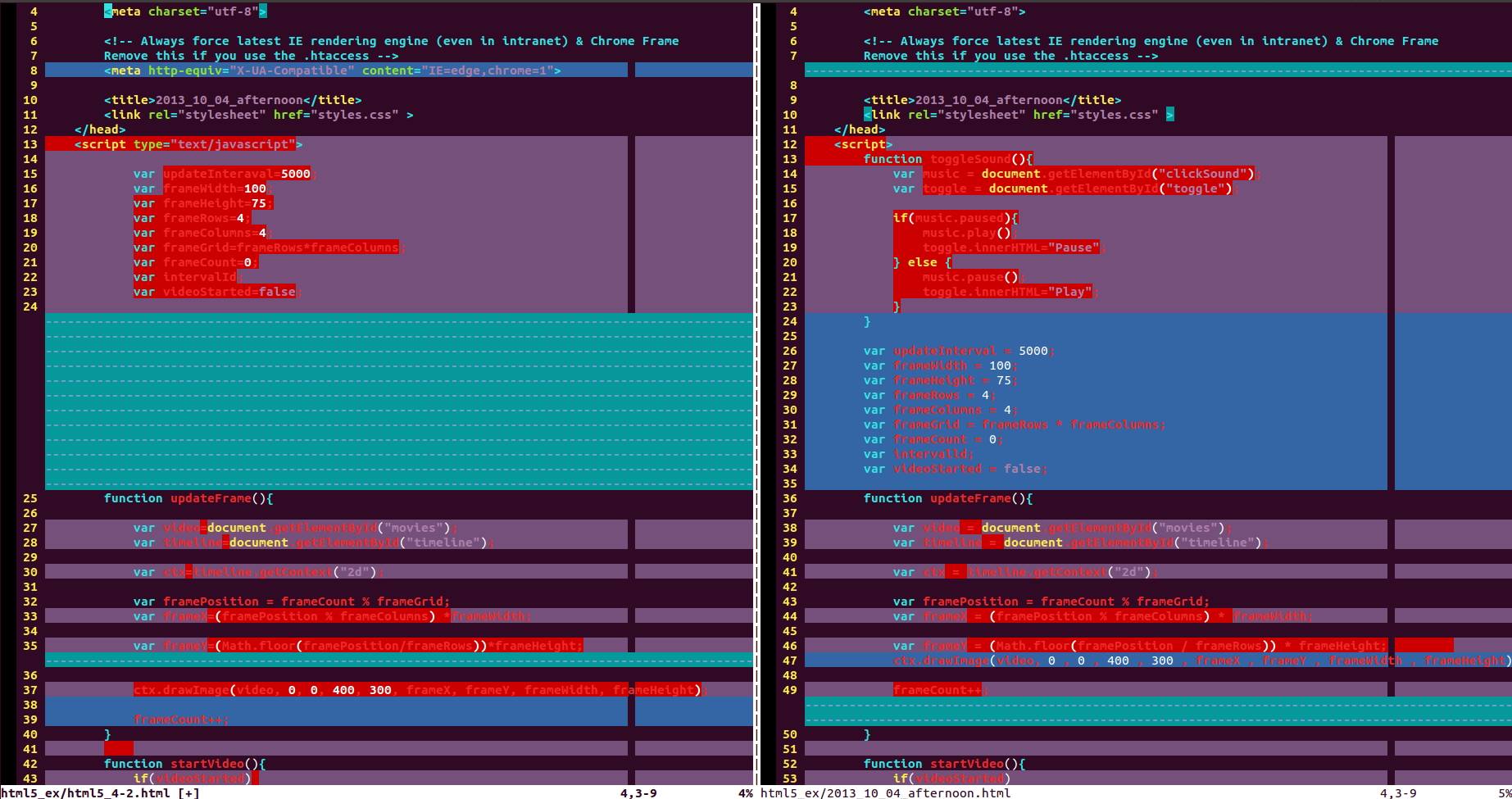The width and height of the screenshot is (1512, 799).
Task: Click frameCount++ line in left pane
Action: point(181,720)
